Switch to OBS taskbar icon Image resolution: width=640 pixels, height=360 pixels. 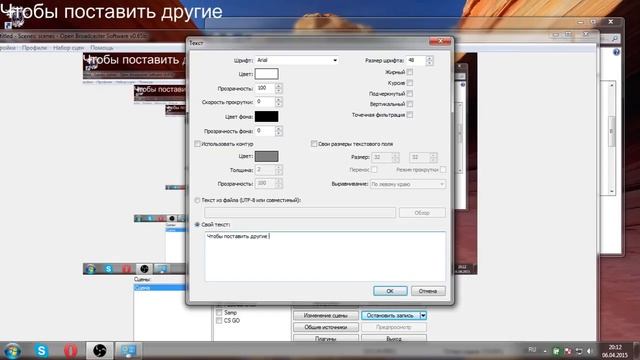tap(99, 351)
